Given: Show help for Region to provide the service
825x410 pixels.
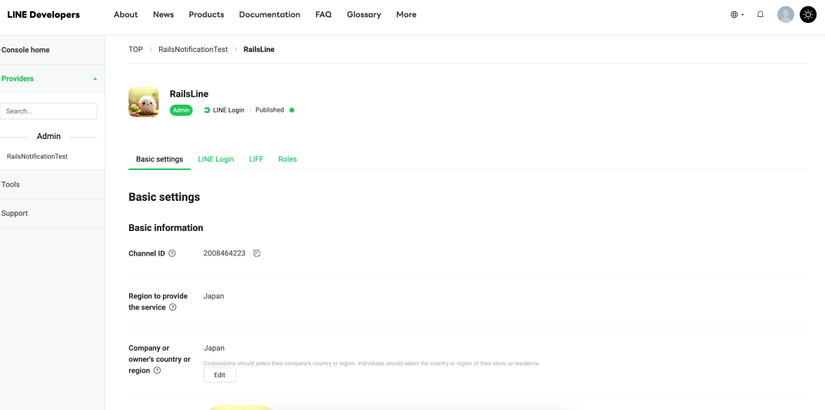Looking at the screenshot, I should click(x=173, y=307).
